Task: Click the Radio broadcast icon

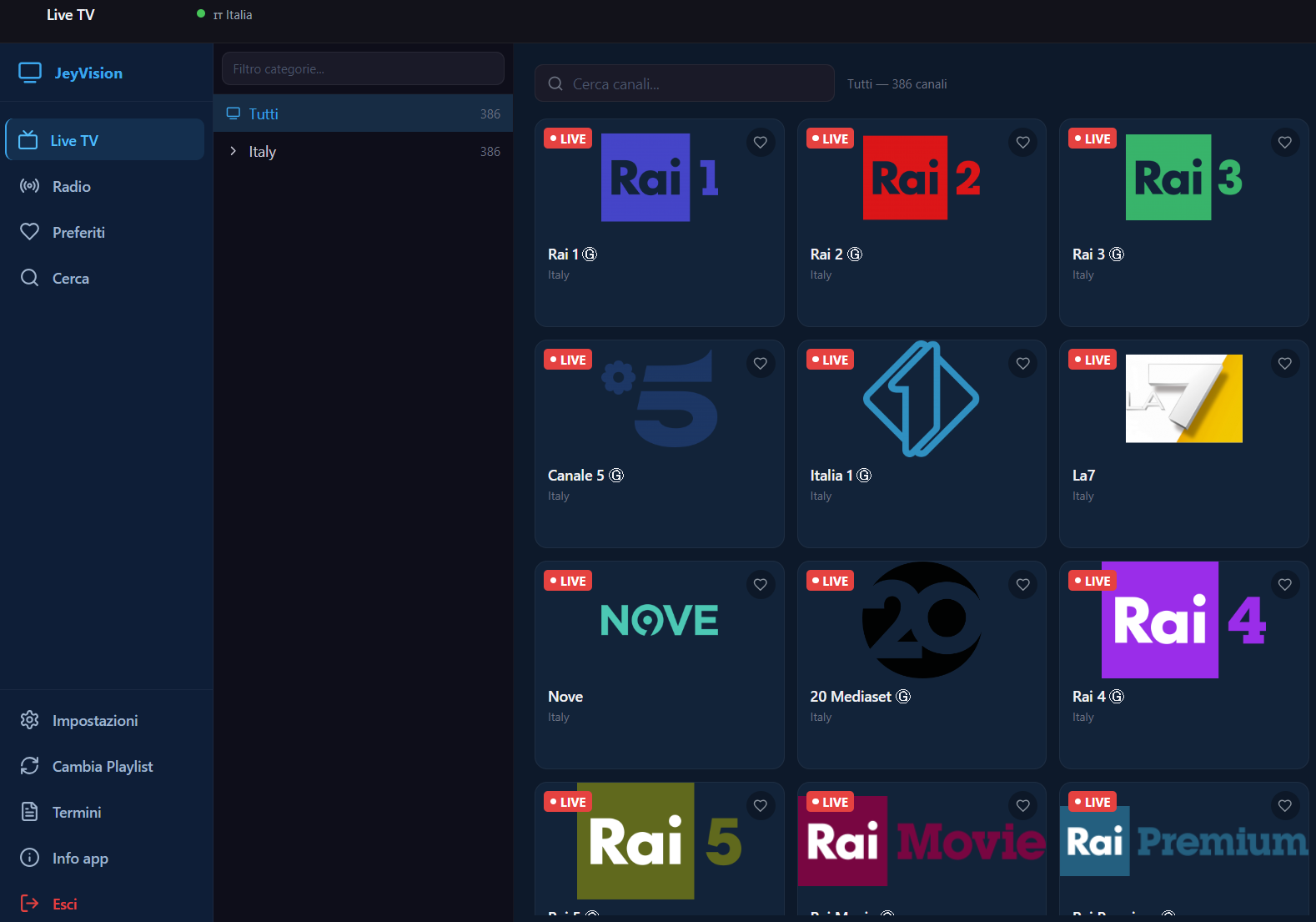Action: (30, 186)
